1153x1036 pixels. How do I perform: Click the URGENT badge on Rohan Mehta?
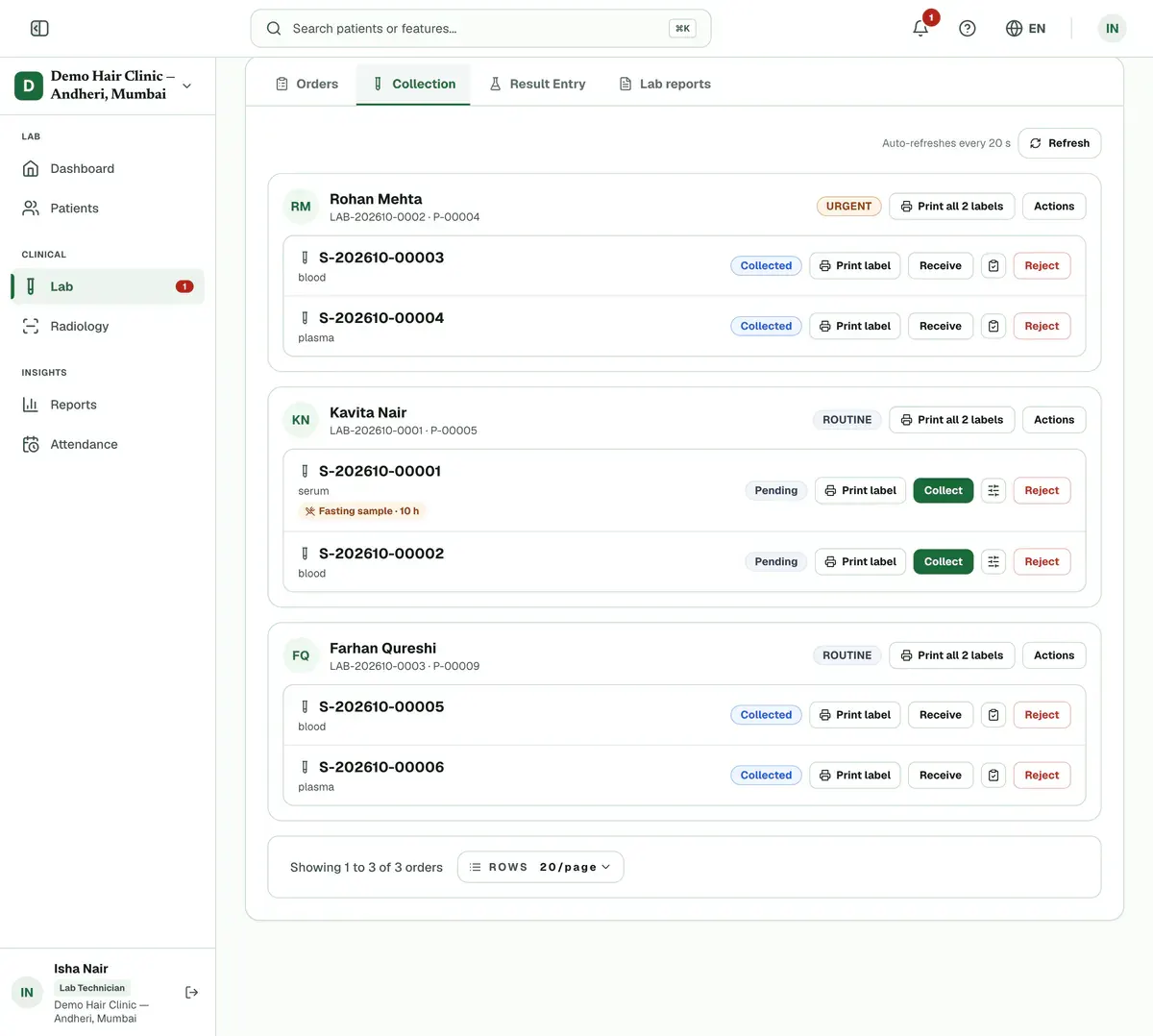click(x=848, y=207)
